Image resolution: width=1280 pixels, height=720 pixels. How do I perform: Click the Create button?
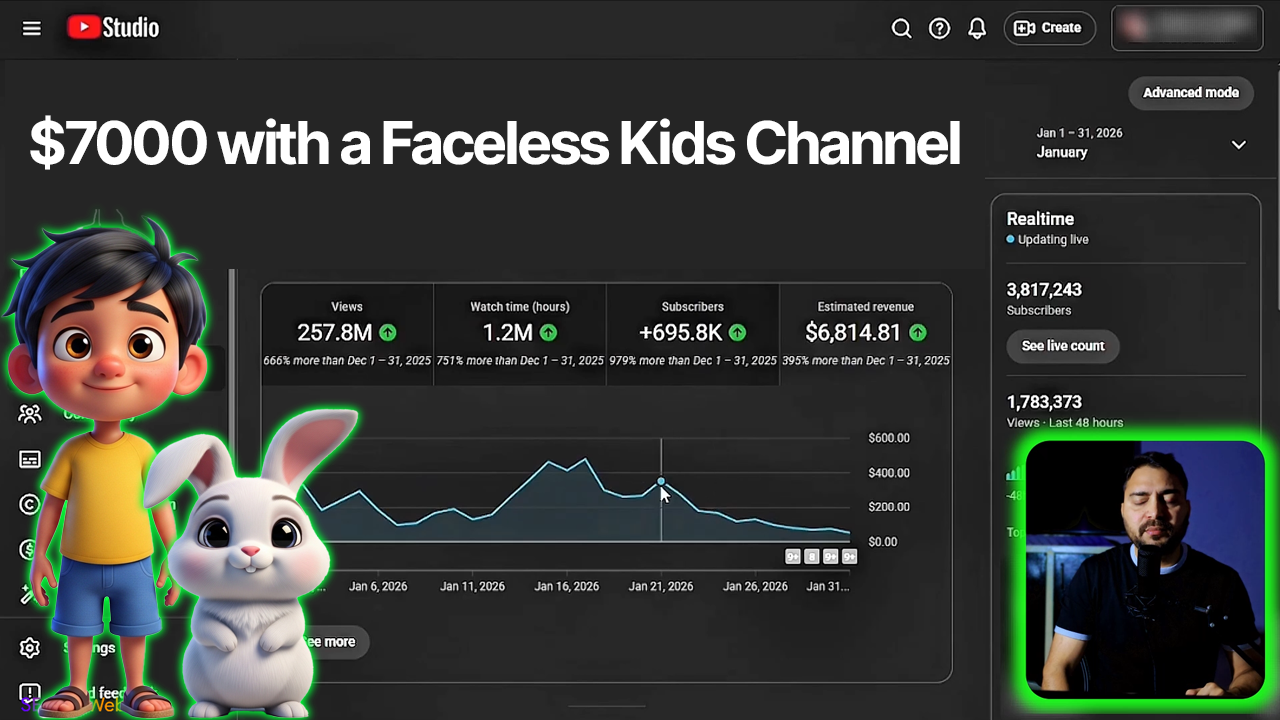point(1049,28)
